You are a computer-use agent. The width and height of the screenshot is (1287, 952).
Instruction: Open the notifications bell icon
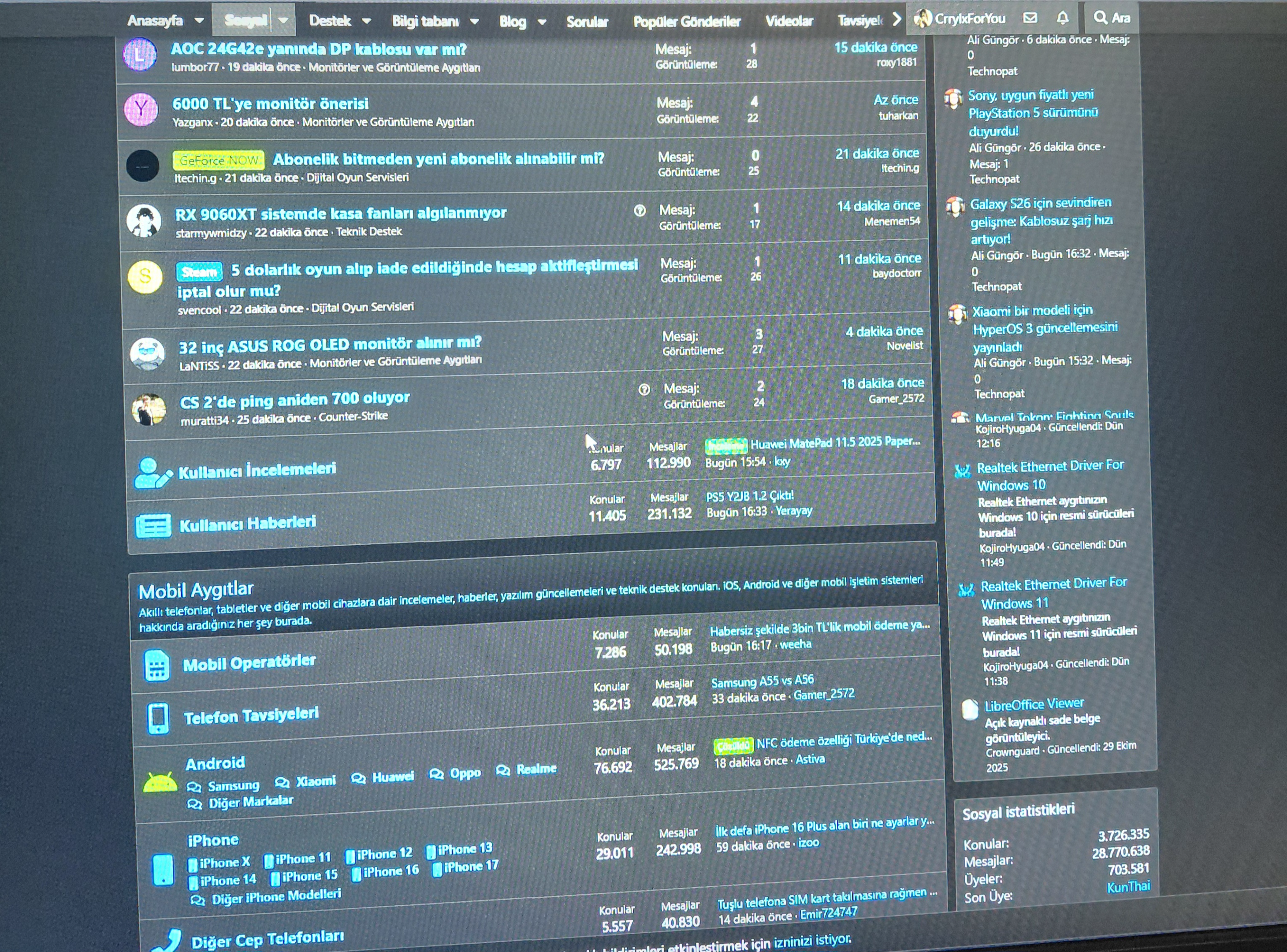tap(1063, 18)
